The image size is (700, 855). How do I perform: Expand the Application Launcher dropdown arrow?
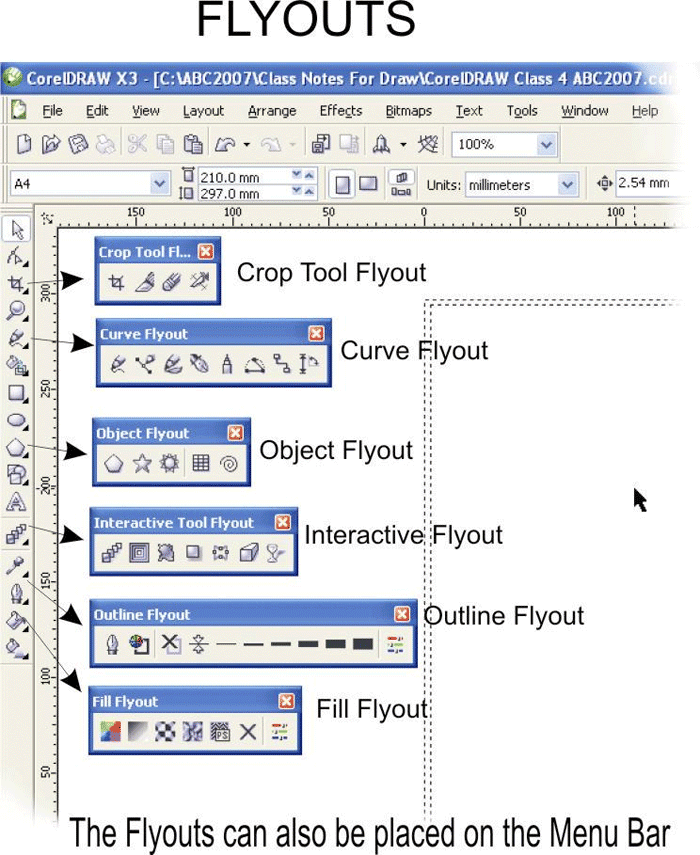point(403,144)
